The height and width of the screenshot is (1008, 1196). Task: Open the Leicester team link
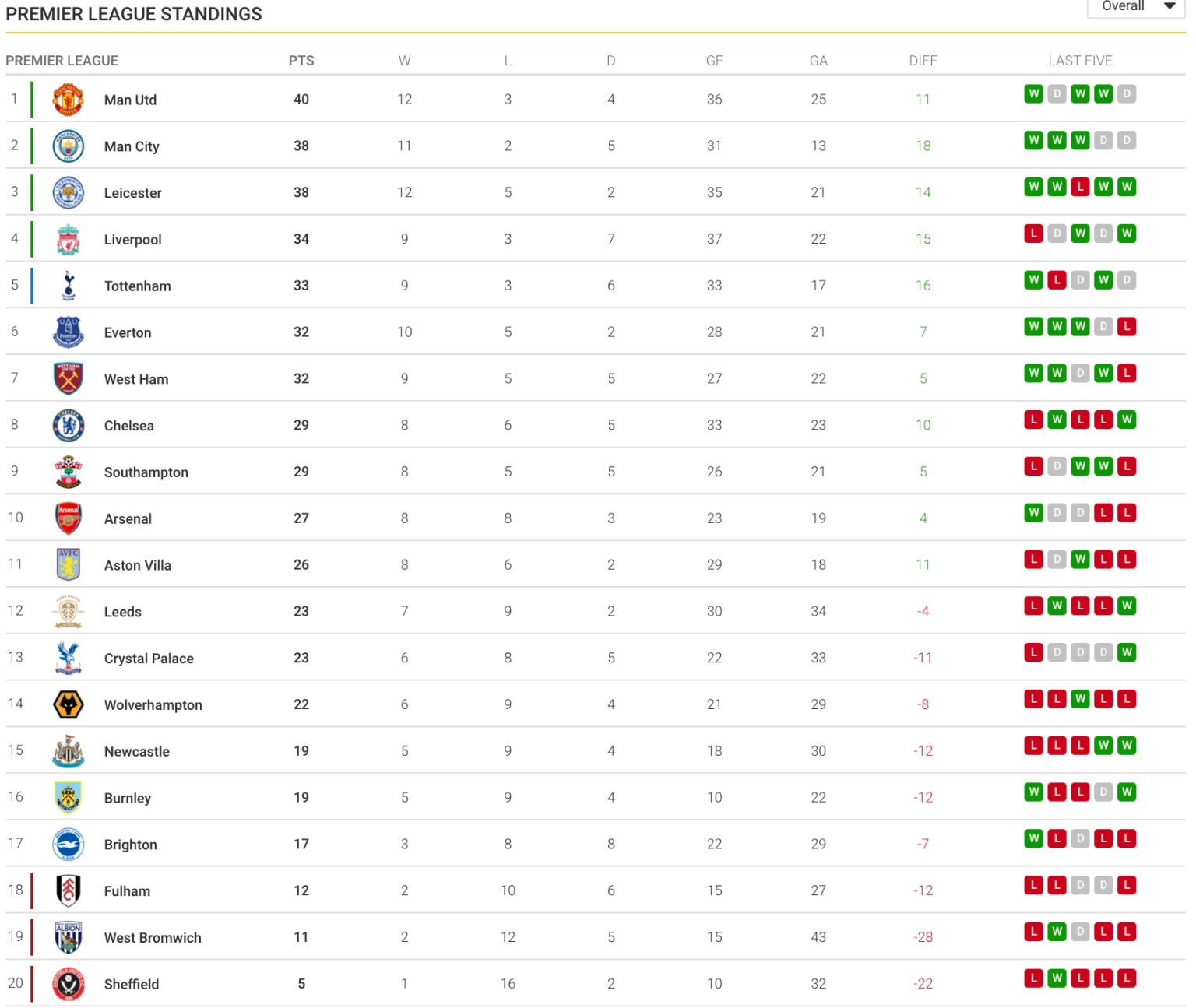pyautogui.click(x=133, y=193)
